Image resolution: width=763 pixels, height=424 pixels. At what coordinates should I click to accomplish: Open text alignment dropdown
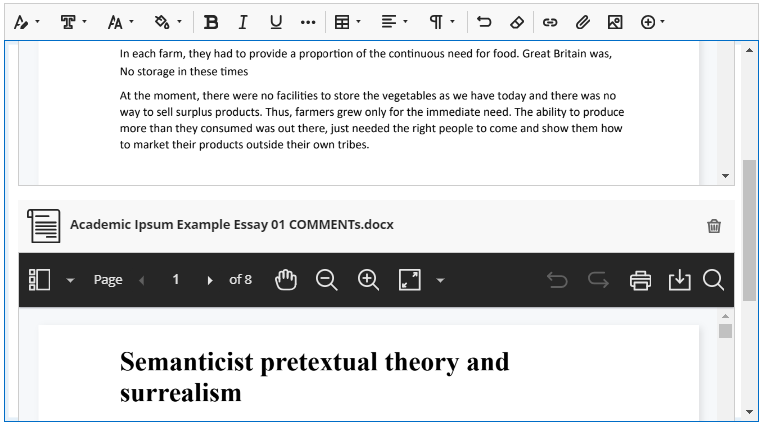(395, 21)
